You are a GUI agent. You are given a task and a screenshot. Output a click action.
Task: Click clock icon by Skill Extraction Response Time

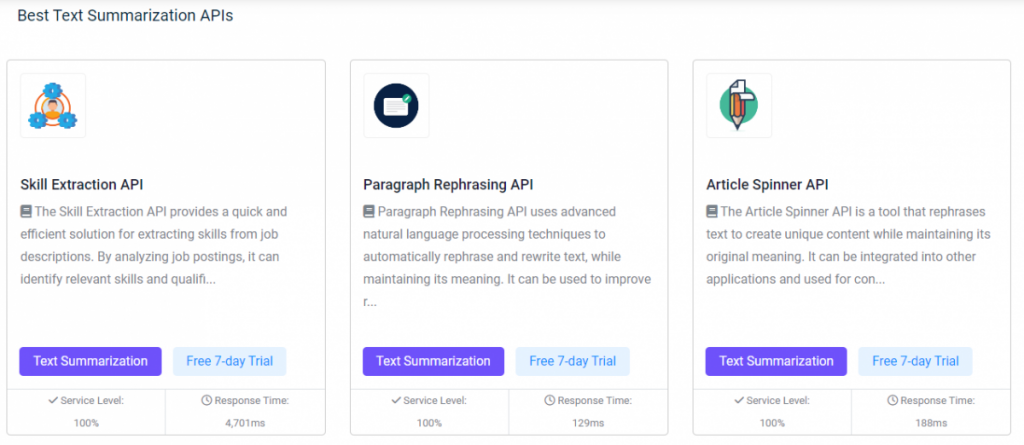pyautogui.click(x=206, y=401)
